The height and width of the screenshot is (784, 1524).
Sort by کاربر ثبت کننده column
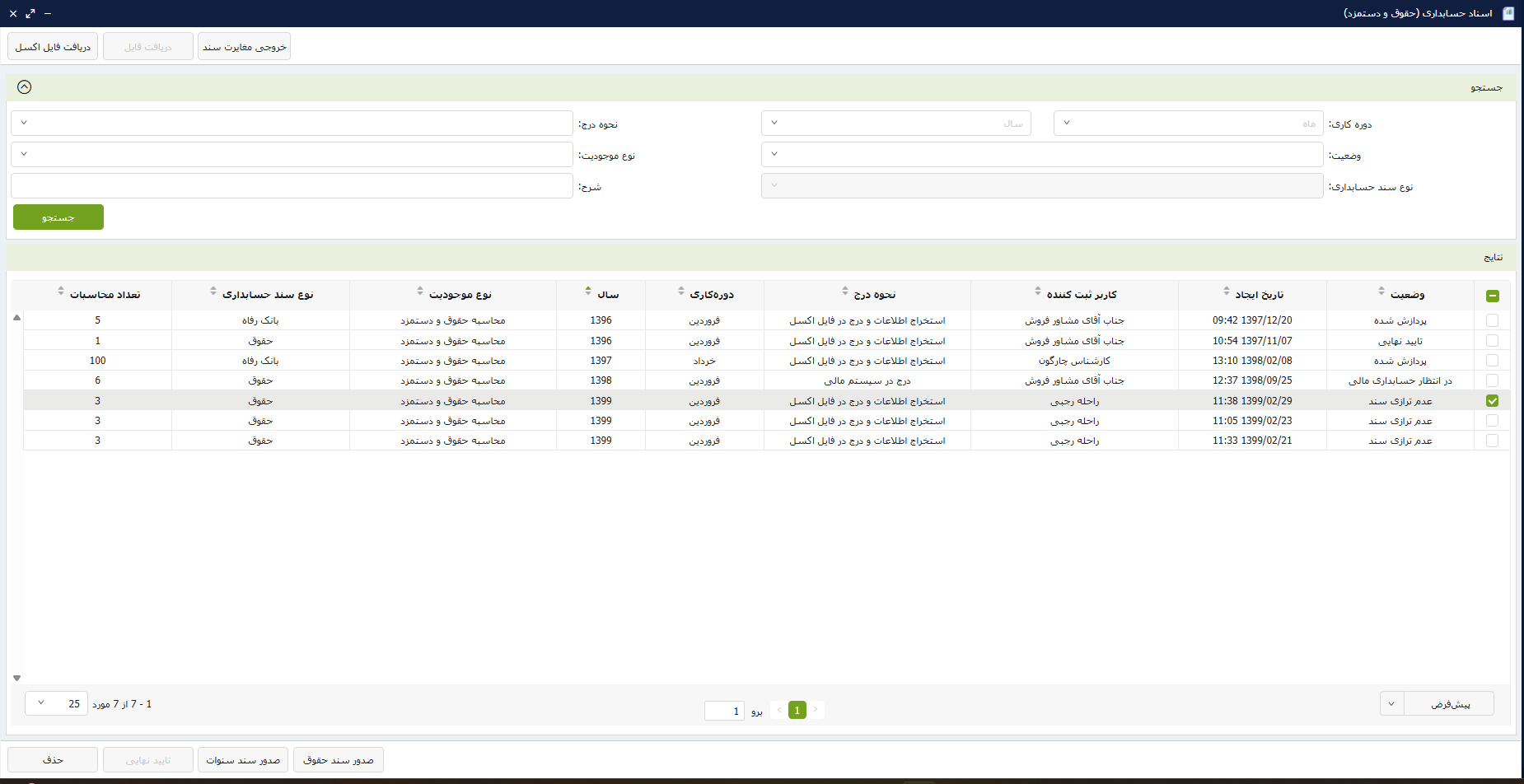(x=1081, y=295)
